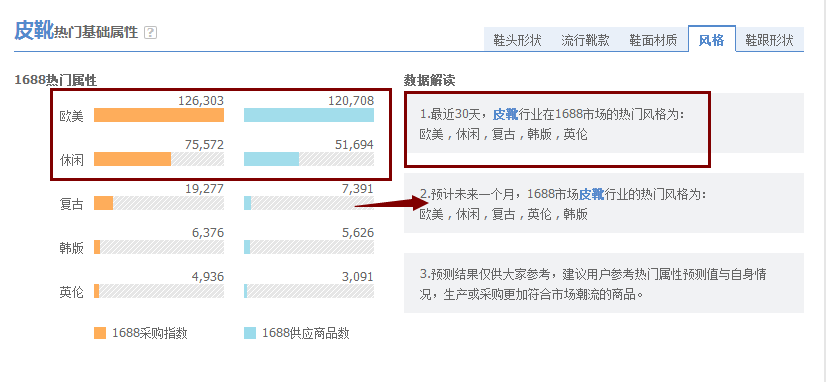This screenshot has width=826, height=382.
Task: Click the blue 欧美 supply count bar
Action: (x=309, y=115)
